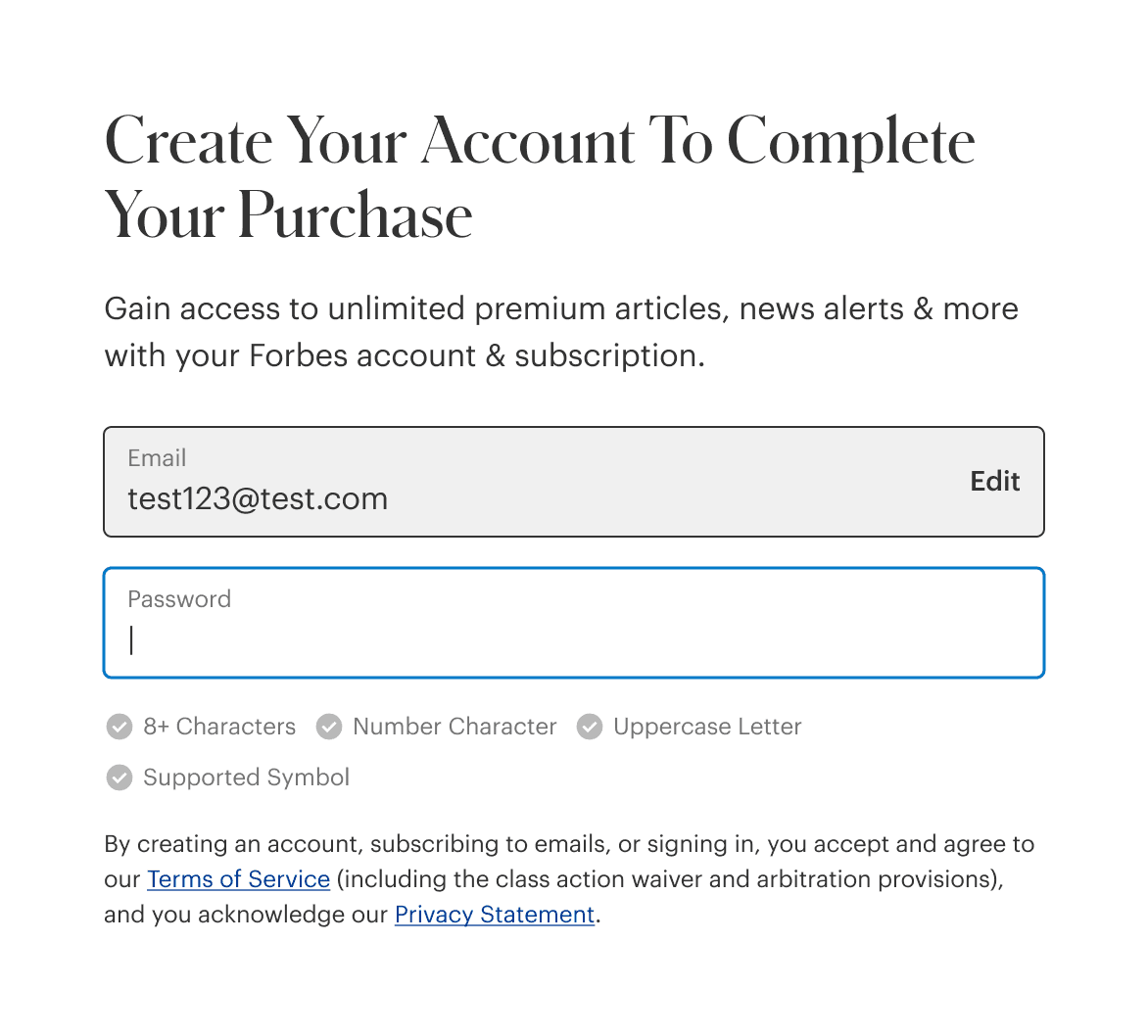The height and width of the screenshot is (1036, 1148).
Task: Click the "class action waiver" parenthetical text
Action: coord(670,878)
